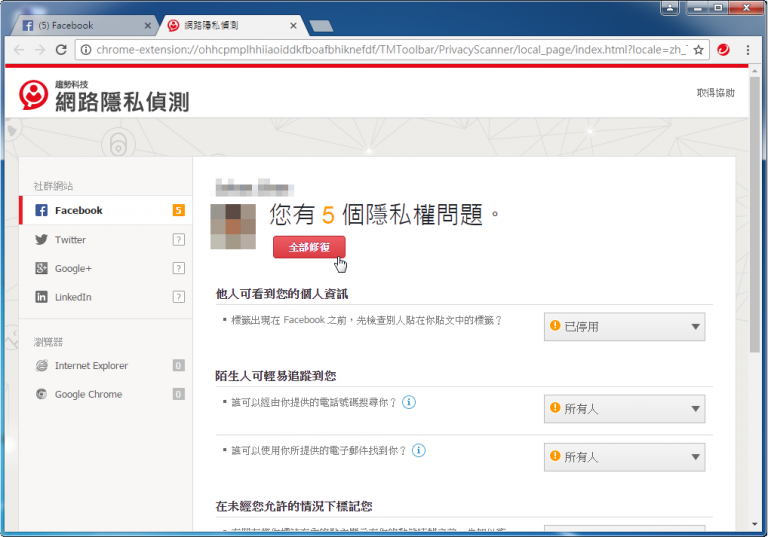This screenshot has width=768, height=537.
Task: Click the vertical scrollbar thumb
Action: (755, 214)
